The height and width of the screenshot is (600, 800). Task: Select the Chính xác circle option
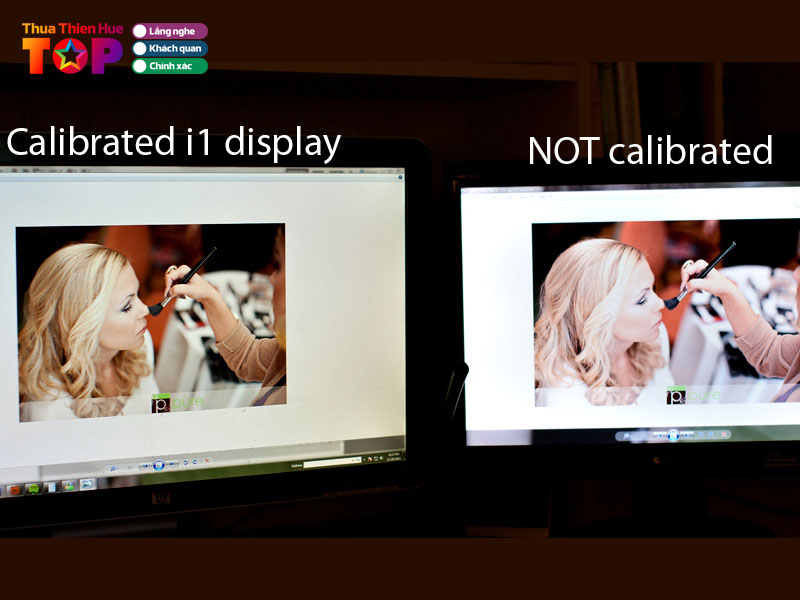point(140,66)
